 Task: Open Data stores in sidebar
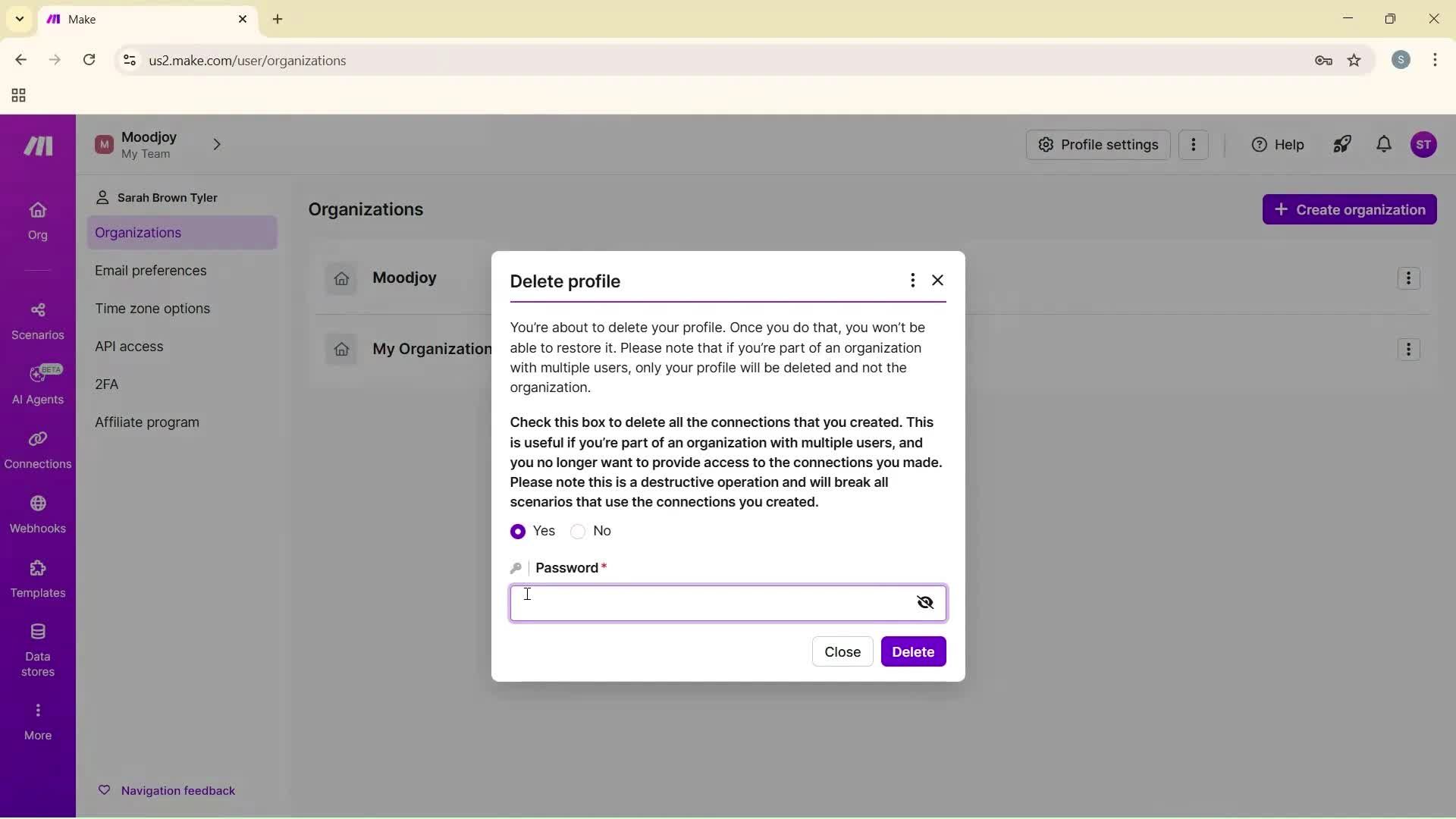[37, 650]
